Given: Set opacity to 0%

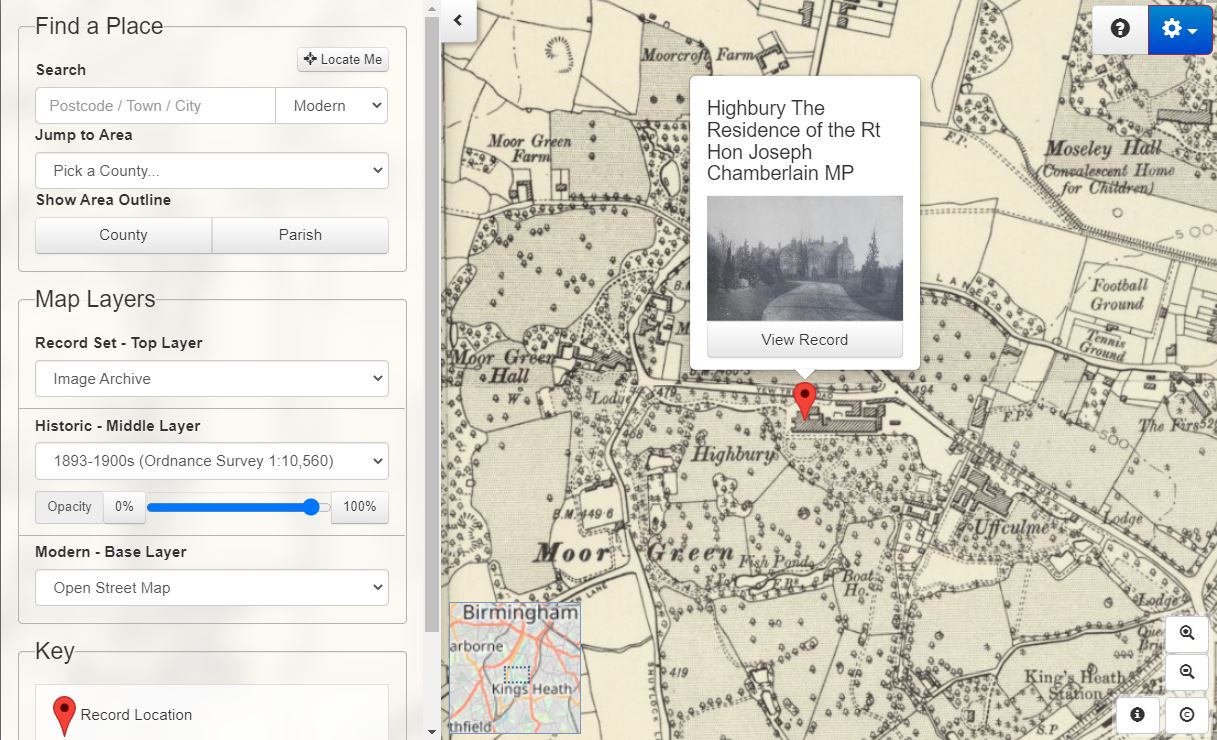Looking at the screenshot, I should 124,507.
